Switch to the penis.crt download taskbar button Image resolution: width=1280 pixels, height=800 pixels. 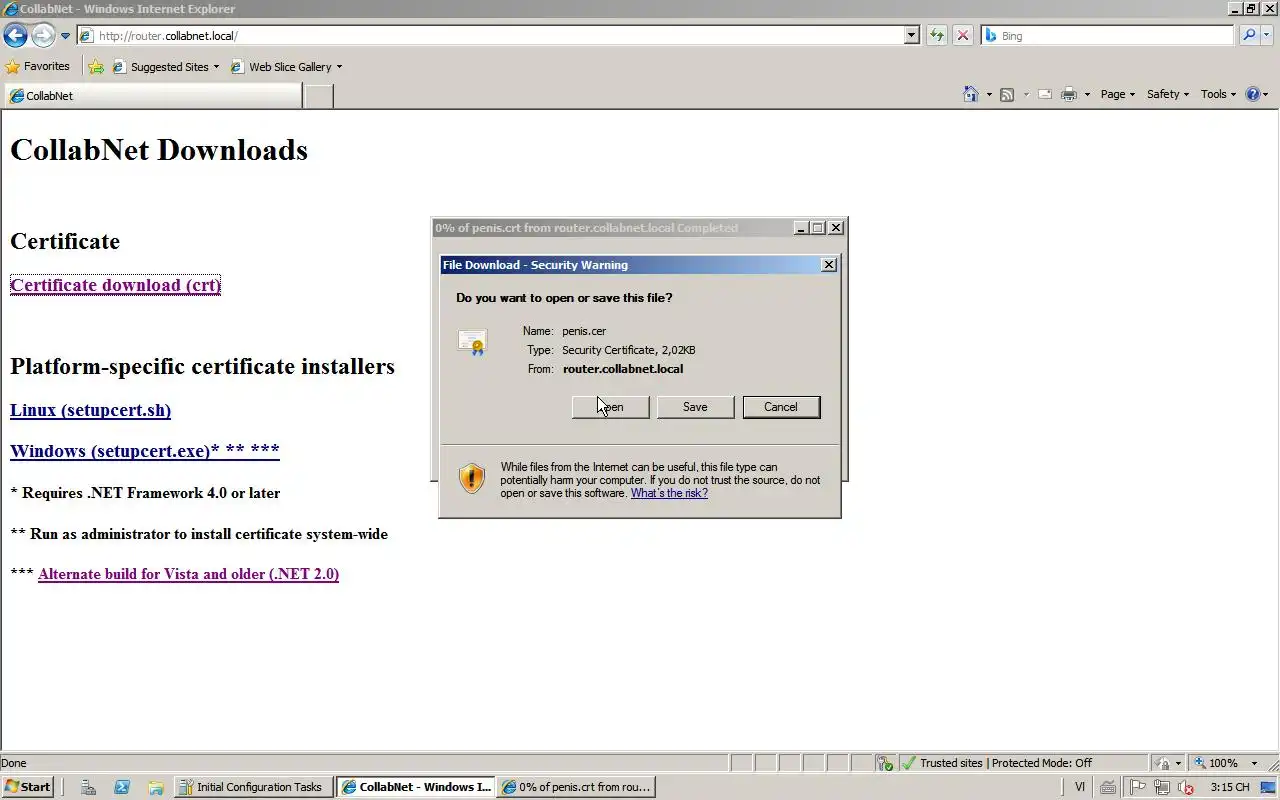[x=577, y=787]
